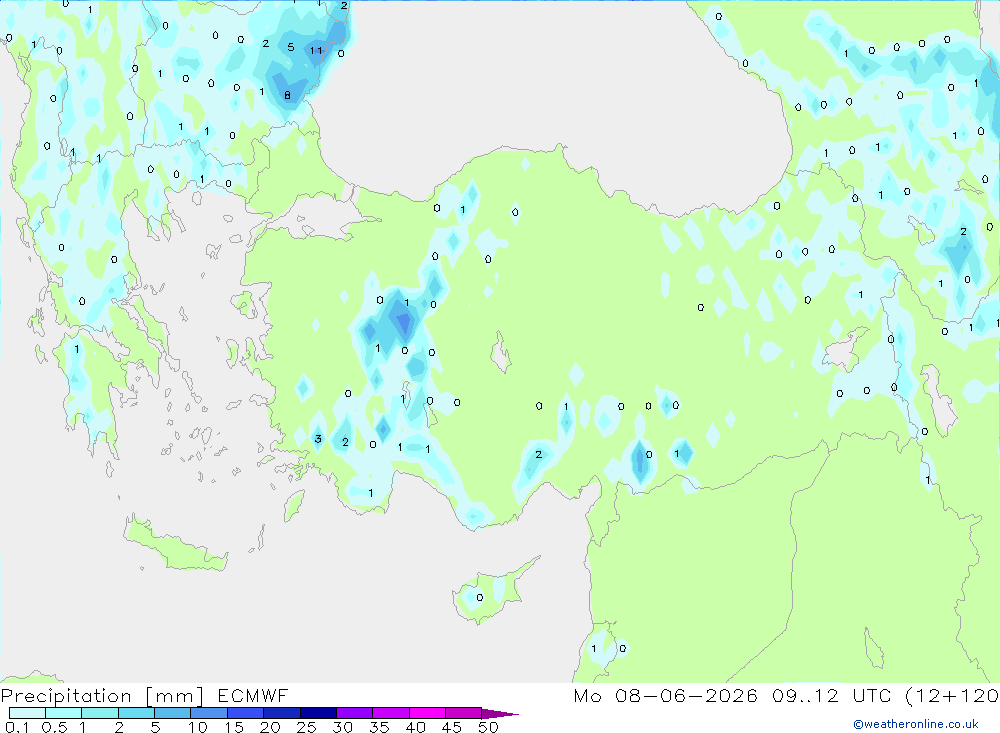This screenshot has width=1000, height=733.
Task: Click the 1–2 mm legend color box
Action: pyautogui.click(x=100, y=713)
